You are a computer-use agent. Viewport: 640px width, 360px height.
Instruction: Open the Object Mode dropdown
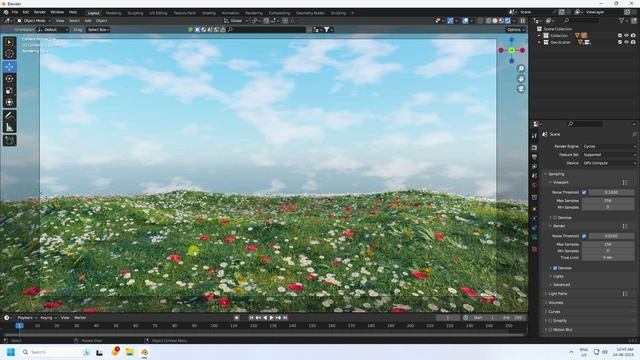click(34, 20)
